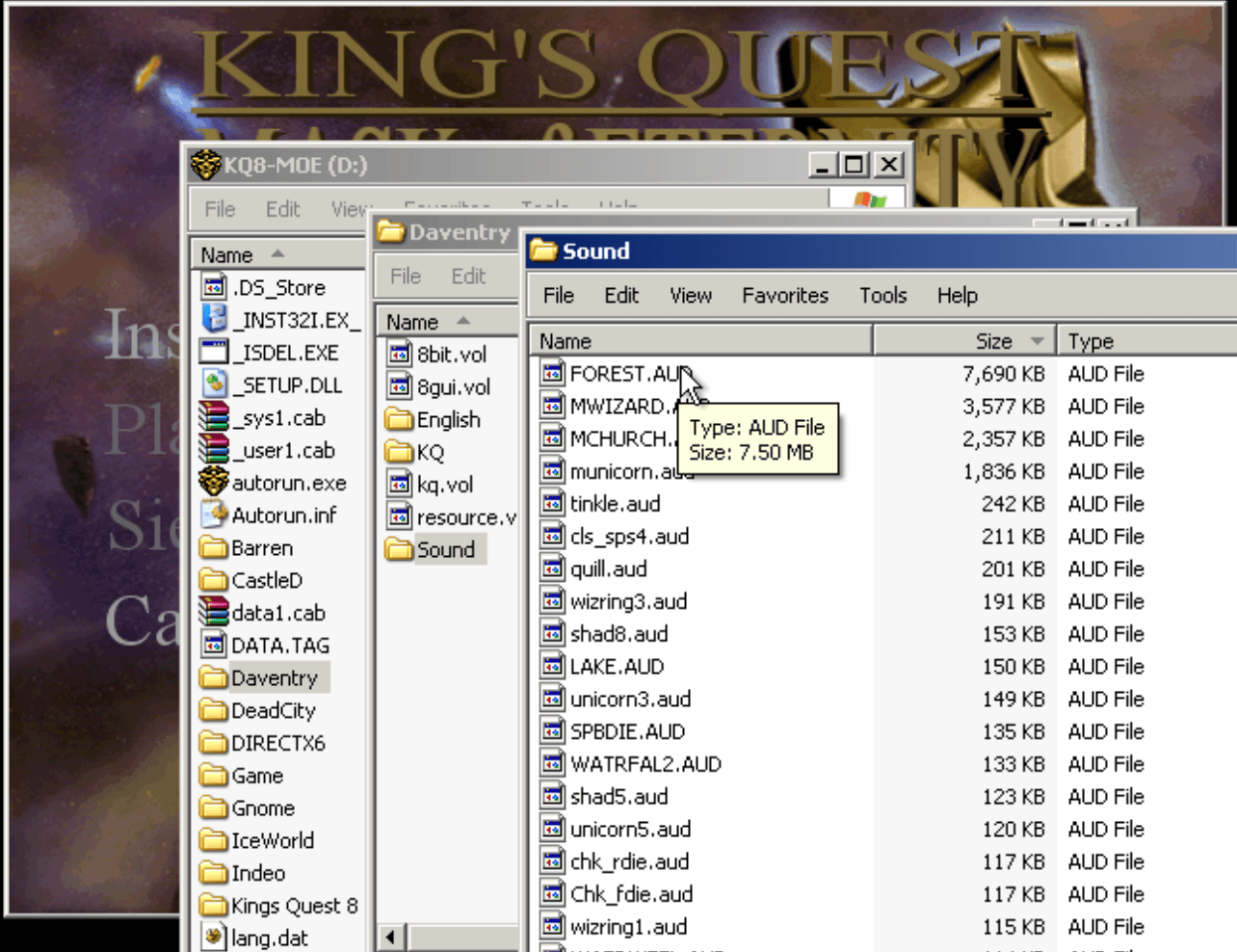The height and width of the screenshot is (952, 1237).
Task: Open the Favorites menu in Sound window
Action: 785,295
